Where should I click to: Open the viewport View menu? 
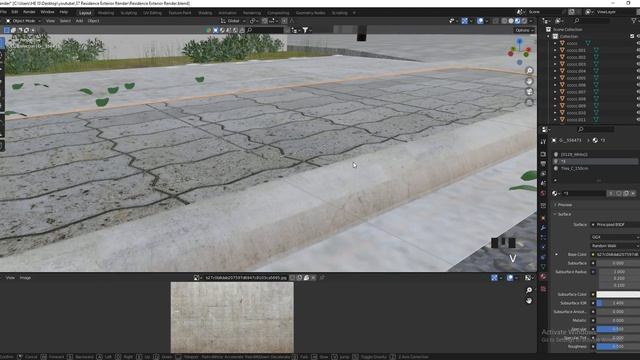[x=50, y=21]
